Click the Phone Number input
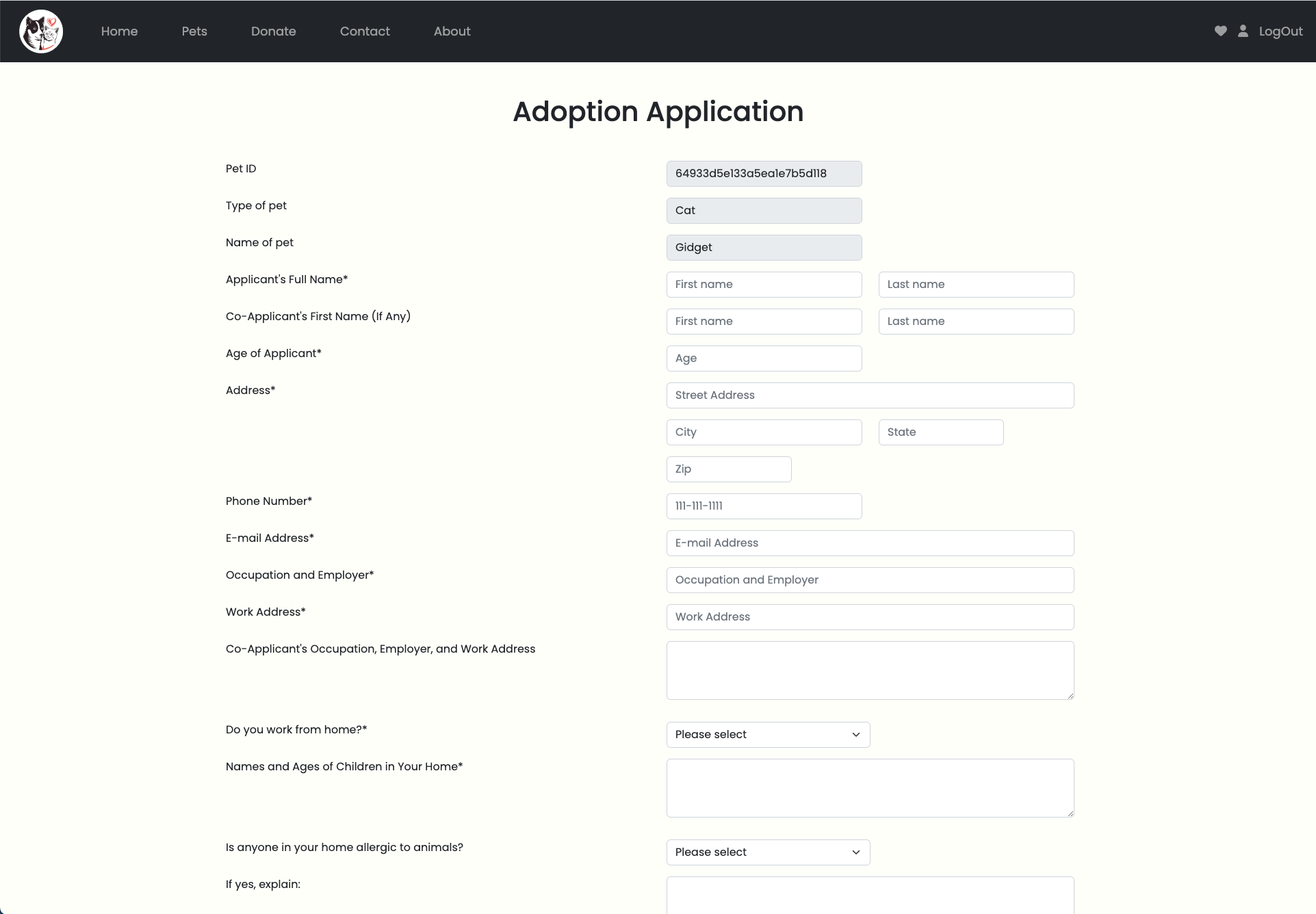 [x=764, y=506]
